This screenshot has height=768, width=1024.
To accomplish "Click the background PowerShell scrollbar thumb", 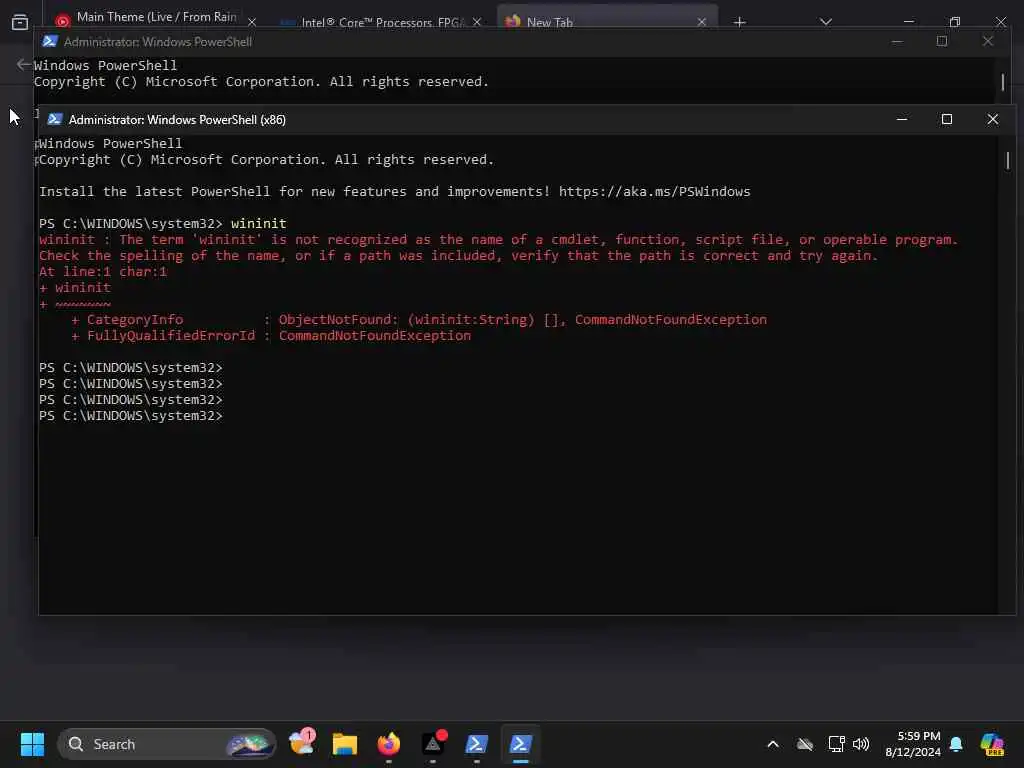I will point(1002,82).
